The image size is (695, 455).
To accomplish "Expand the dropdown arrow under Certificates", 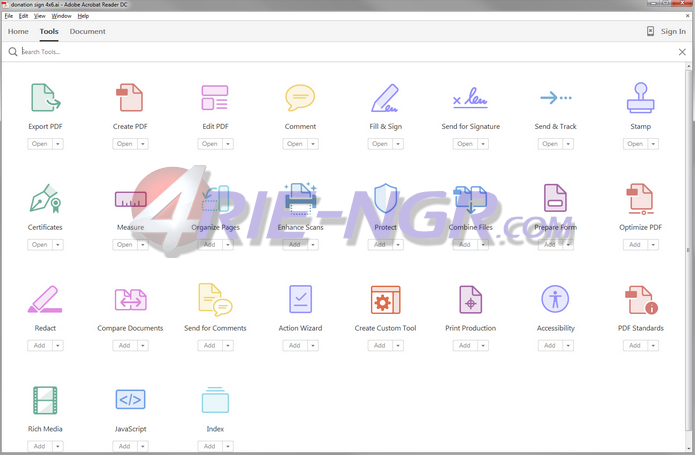I will click(x=58, y=245).
